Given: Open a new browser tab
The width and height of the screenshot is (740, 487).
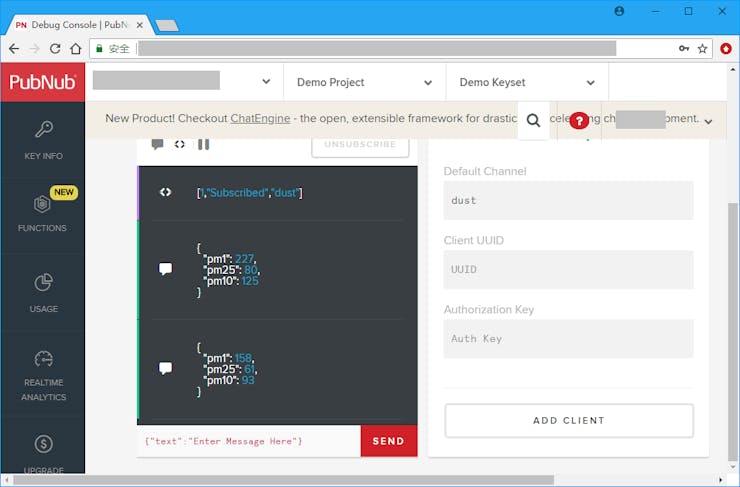Looking at the screenshot, I should click(x=167, y=25).
